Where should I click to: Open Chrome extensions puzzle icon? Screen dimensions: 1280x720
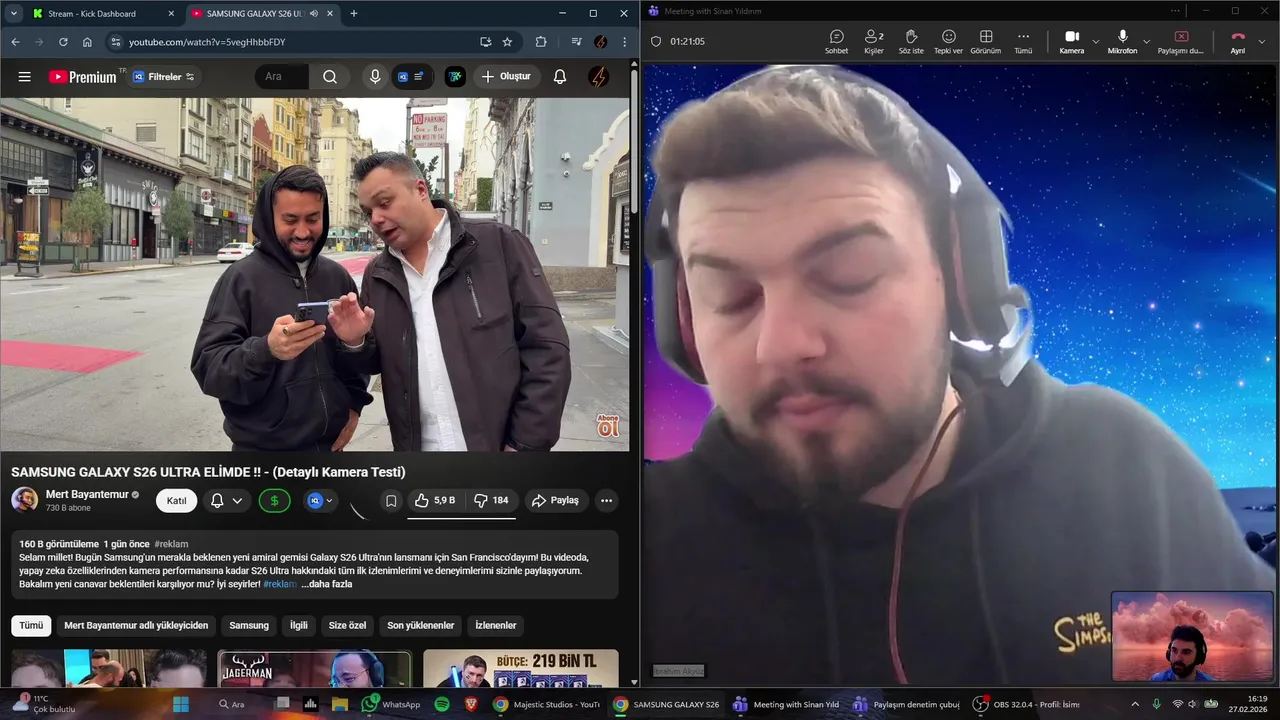pyautogui.click(x=541, y=42)
